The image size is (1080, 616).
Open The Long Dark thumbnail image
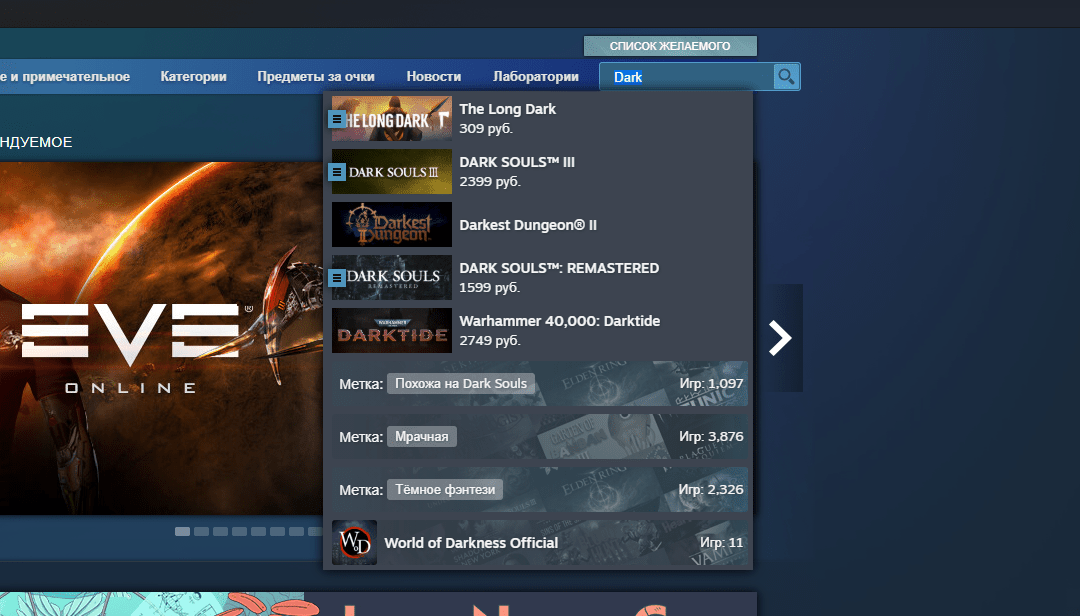pos(392,119)
